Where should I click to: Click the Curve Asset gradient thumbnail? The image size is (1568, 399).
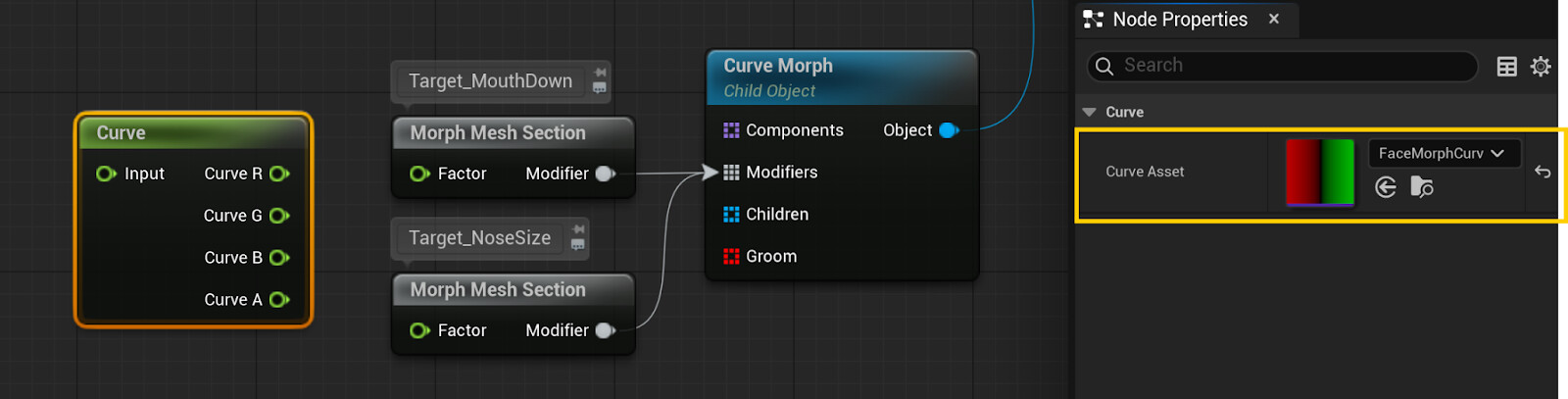1320,173
